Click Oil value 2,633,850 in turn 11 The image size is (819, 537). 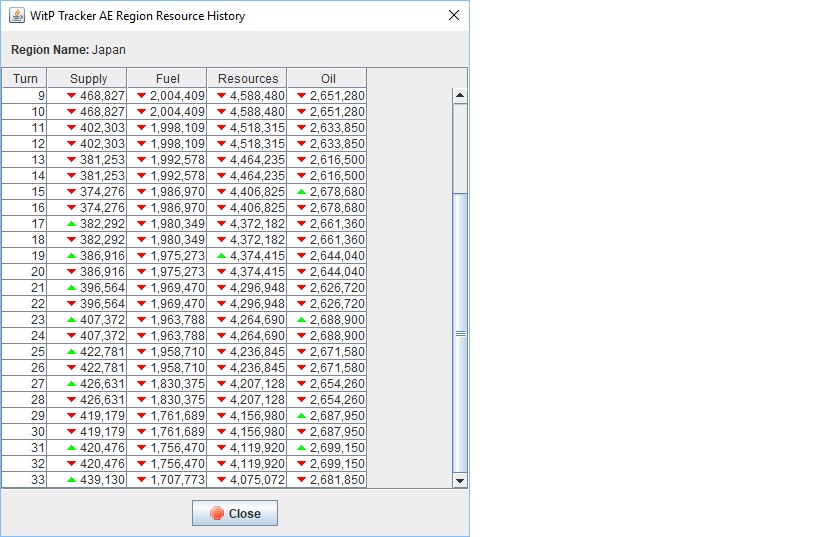pyautogui.click(x=337, y=127)
